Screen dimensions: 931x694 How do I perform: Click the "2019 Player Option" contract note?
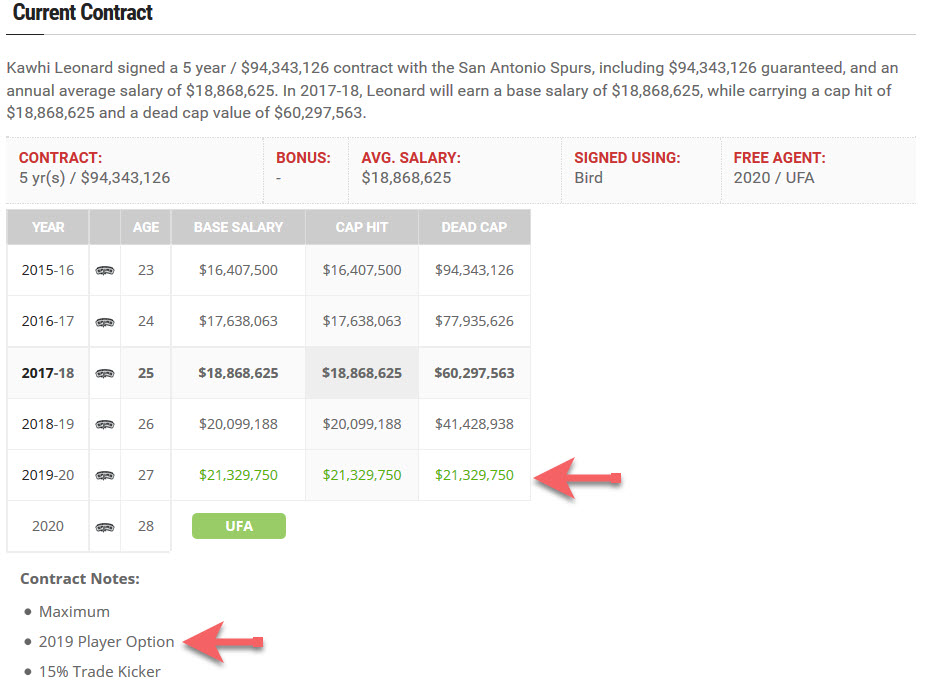click(x=106, y=642)
